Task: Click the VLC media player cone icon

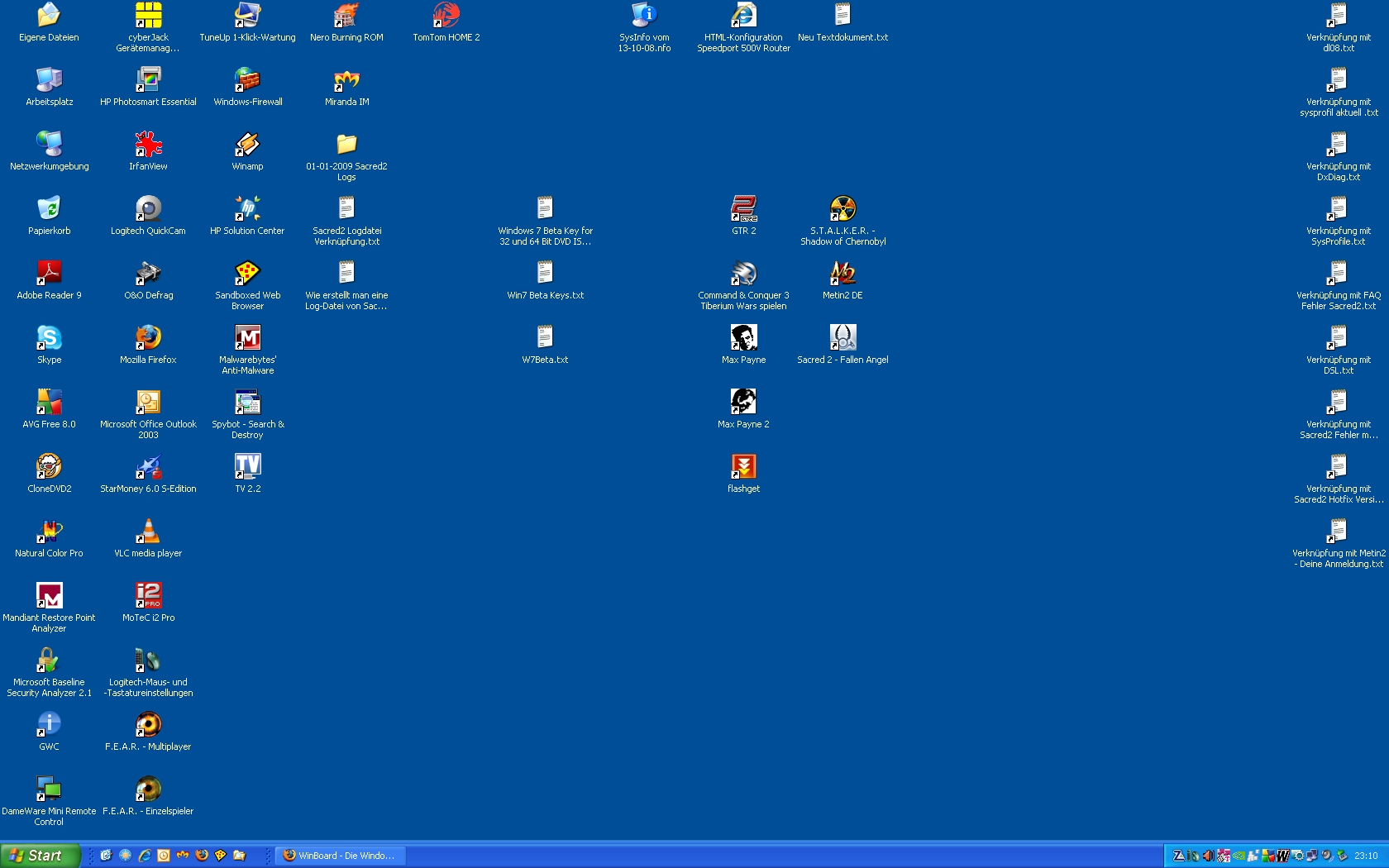Action: [x=148, y=532]
